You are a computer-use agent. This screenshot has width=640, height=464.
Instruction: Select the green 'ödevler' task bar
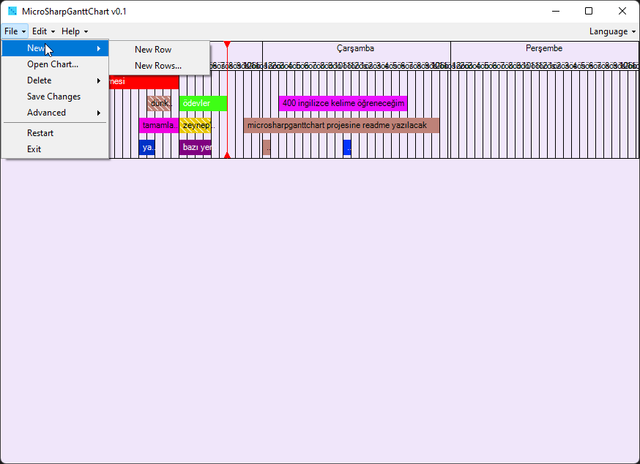203,103
